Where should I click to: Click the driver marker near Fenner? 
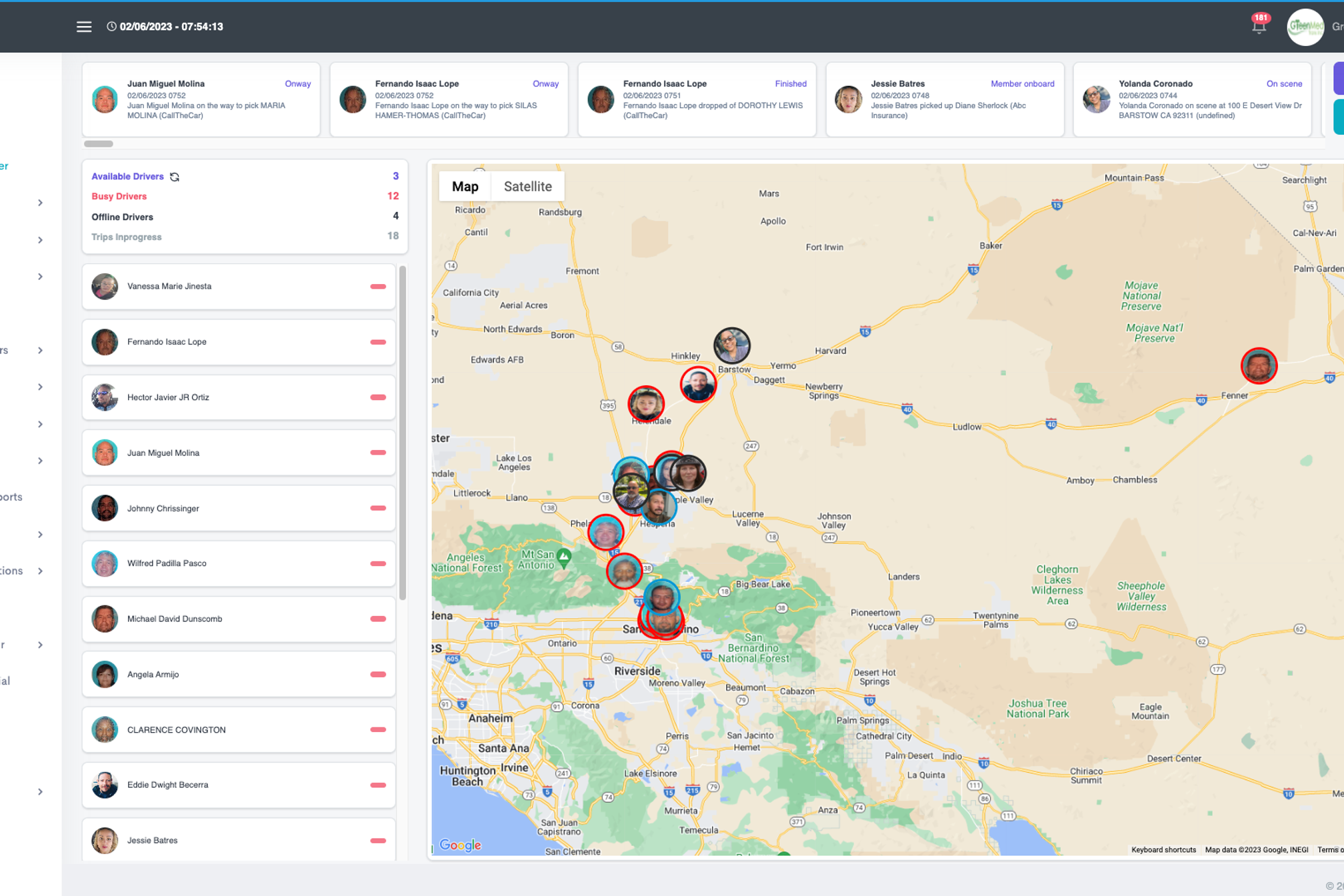click(1258, 366)
